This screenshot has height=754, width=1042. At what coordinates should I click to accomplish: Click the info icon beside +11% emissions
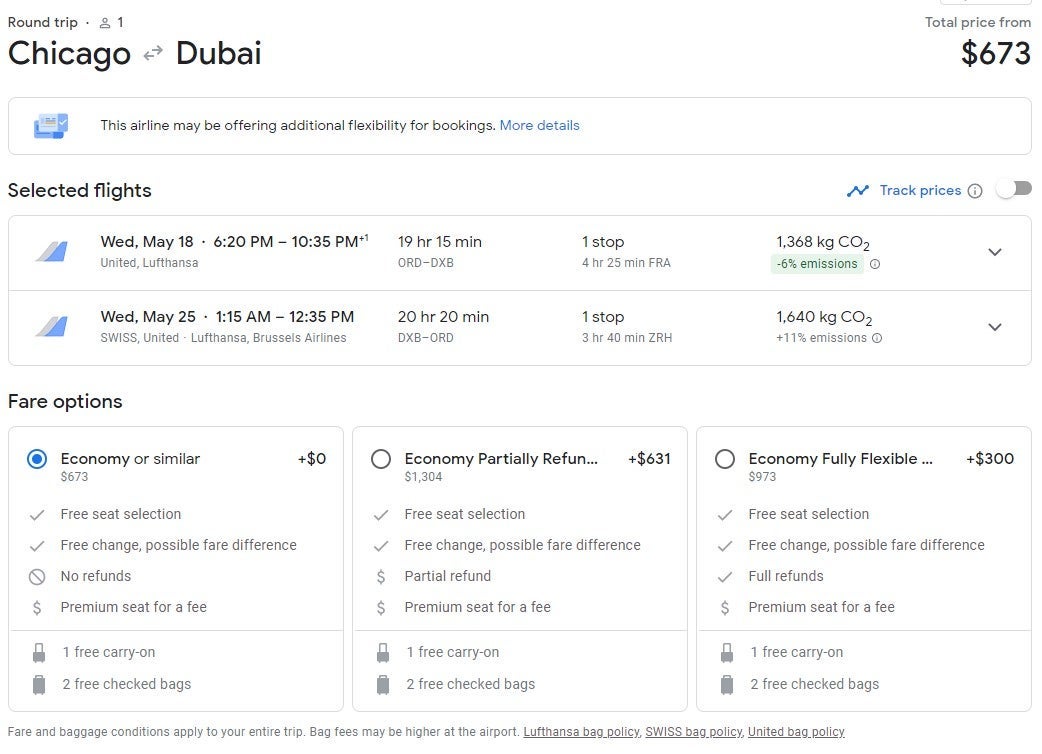tap(877, 338)
